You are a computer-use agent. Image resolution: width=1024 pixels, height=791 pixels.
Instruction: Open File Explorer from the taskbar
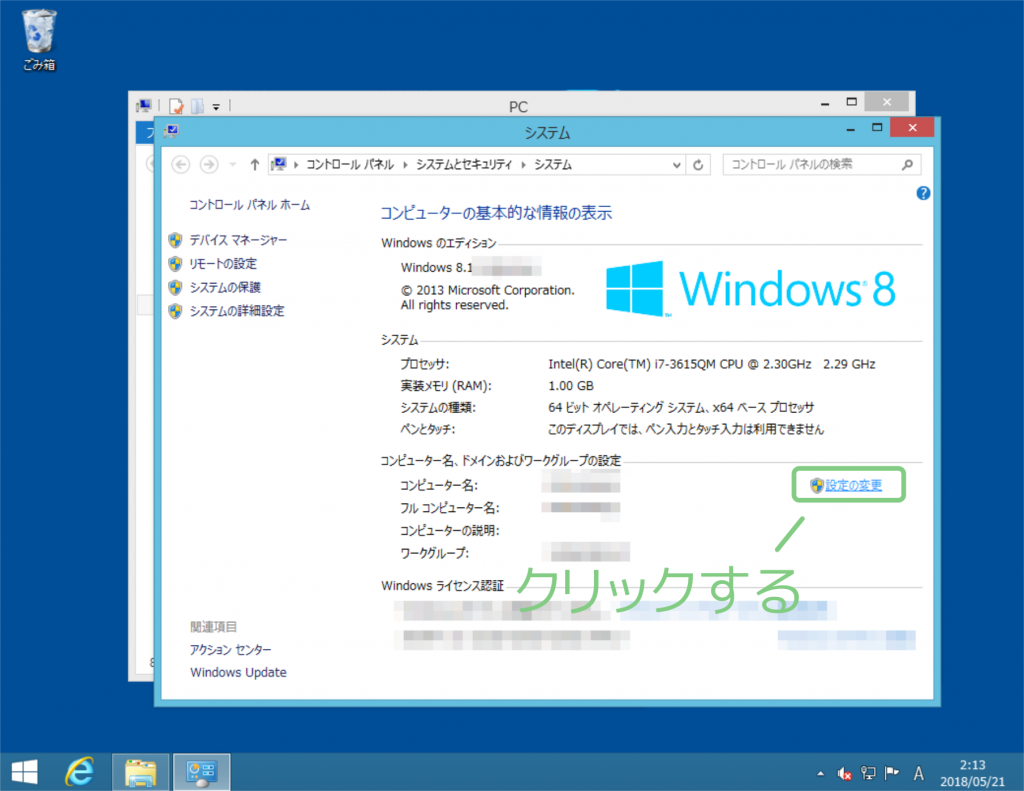tap(140, 772)
